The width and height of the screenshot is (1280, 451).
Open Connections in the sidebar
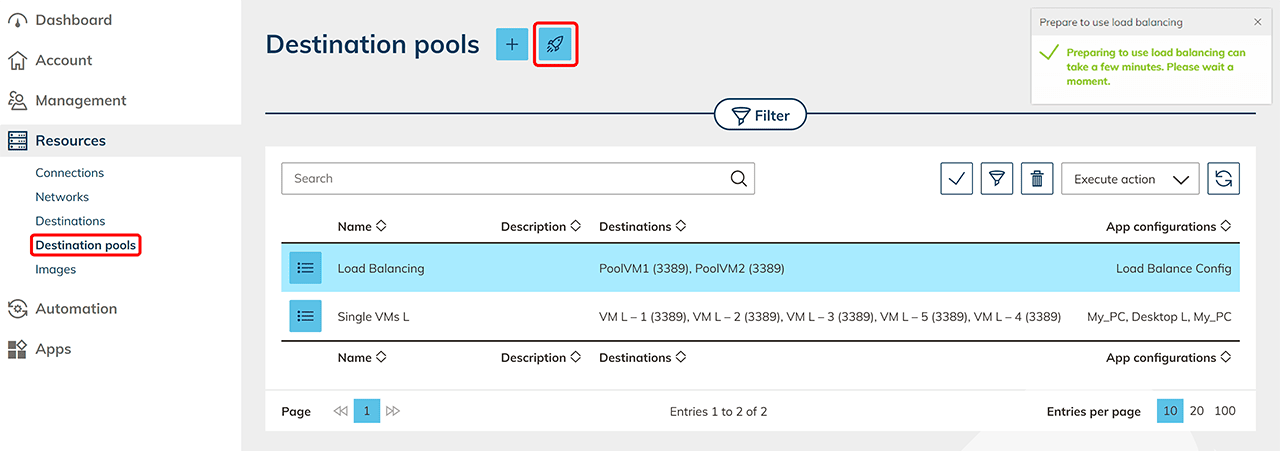pos(69,173)
